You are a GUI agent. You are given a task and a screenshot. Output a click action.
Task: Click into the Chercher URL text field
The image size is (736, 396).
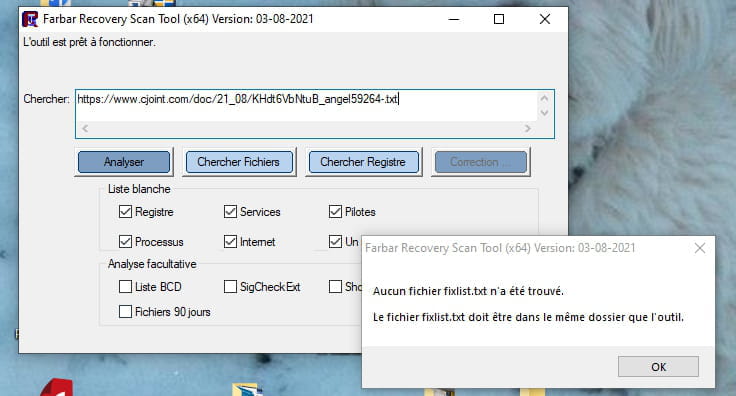click(307, 105)
